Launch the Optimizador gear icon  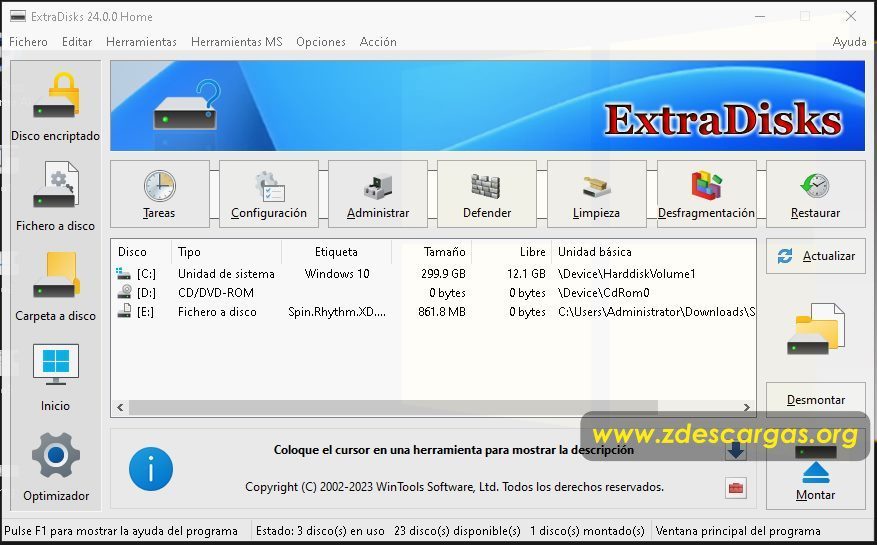pos(55,455)
